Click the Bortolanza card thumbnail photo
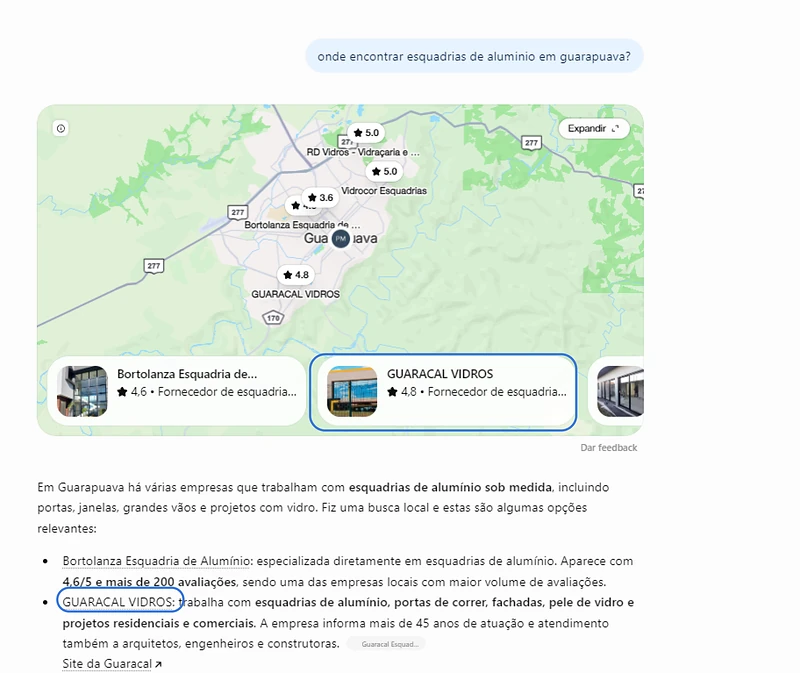This screenshot has height=673, width=800. [x=82, y=391]
